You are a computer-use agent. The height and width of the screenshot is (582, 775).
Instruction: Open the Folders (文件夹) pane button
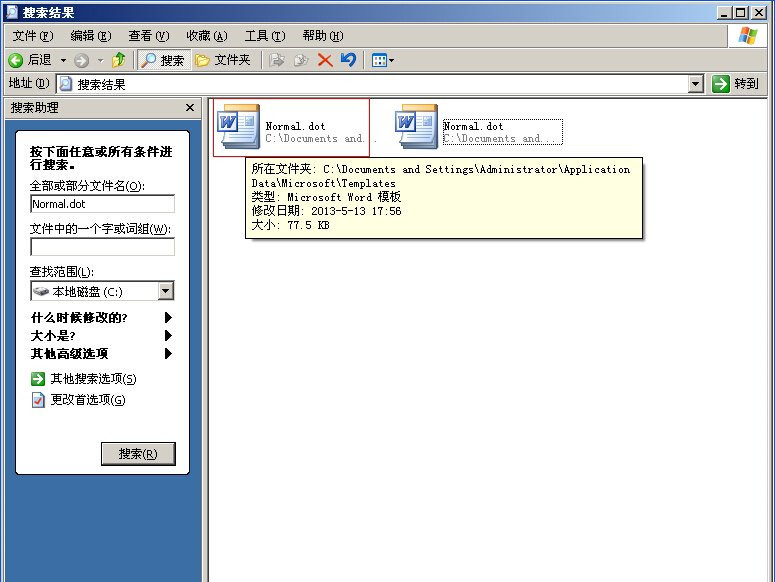(223, 60)
